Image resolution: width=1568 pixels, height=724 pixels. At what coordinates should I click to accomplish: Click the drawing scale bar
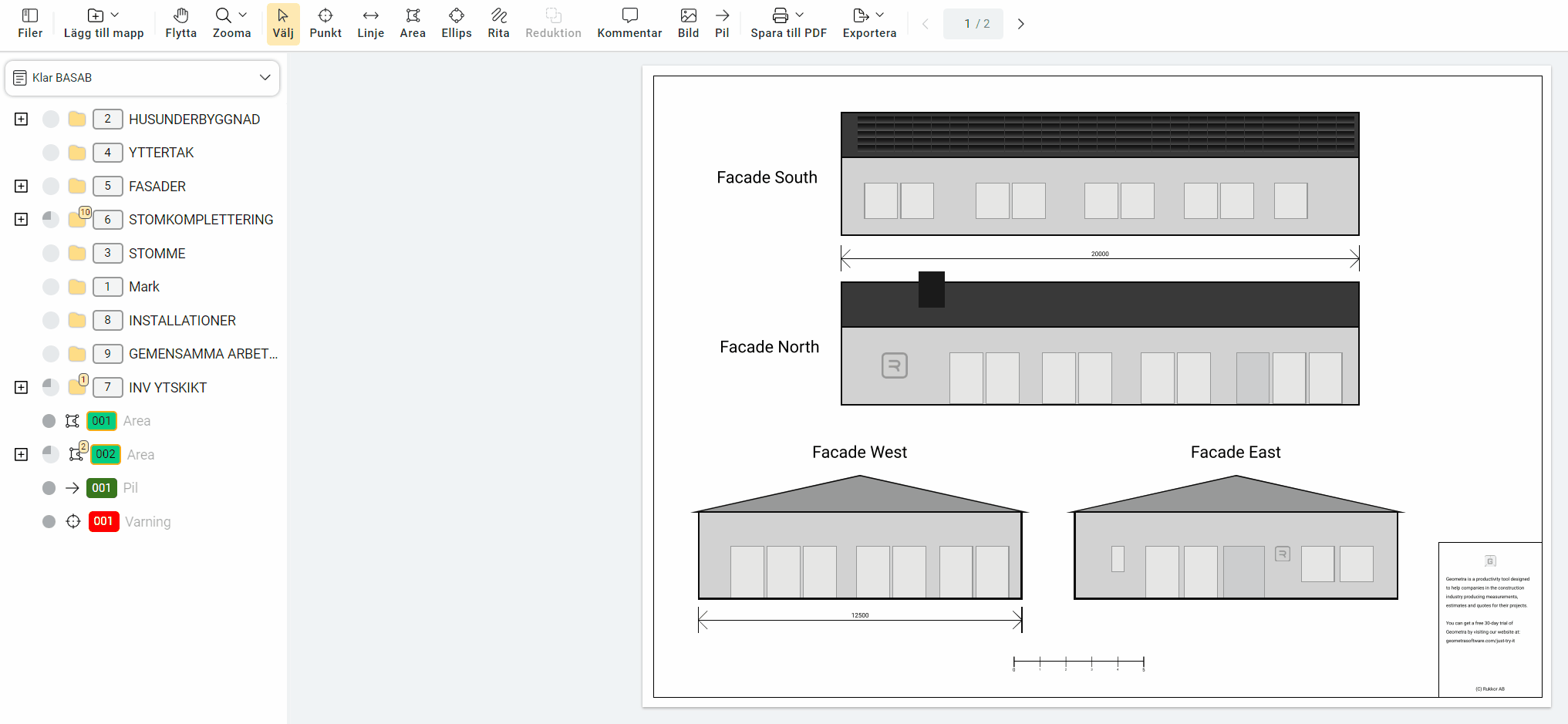click(1078, 662)
